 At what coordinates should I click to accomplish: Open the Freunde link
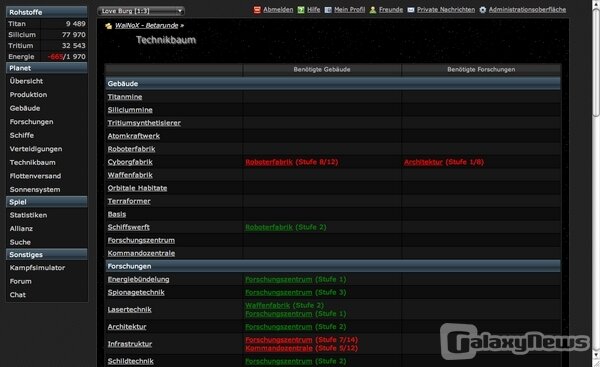tap(391, 10)
